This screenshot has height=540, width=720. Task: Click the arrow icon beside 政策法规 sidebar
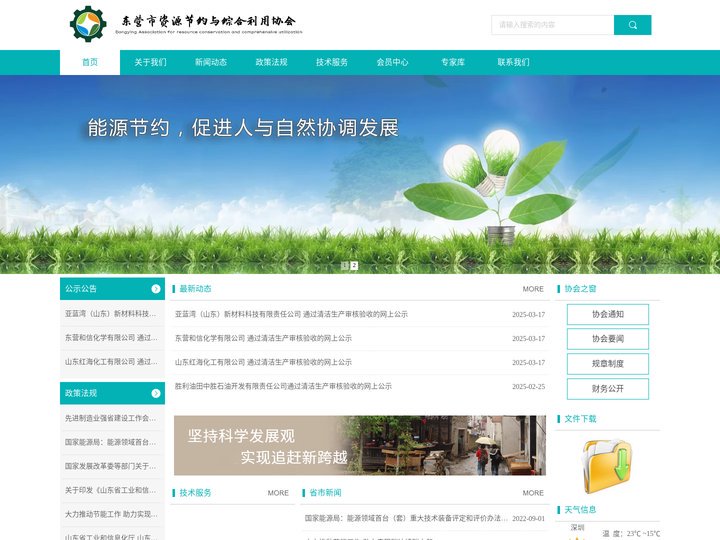coord(156,393)
